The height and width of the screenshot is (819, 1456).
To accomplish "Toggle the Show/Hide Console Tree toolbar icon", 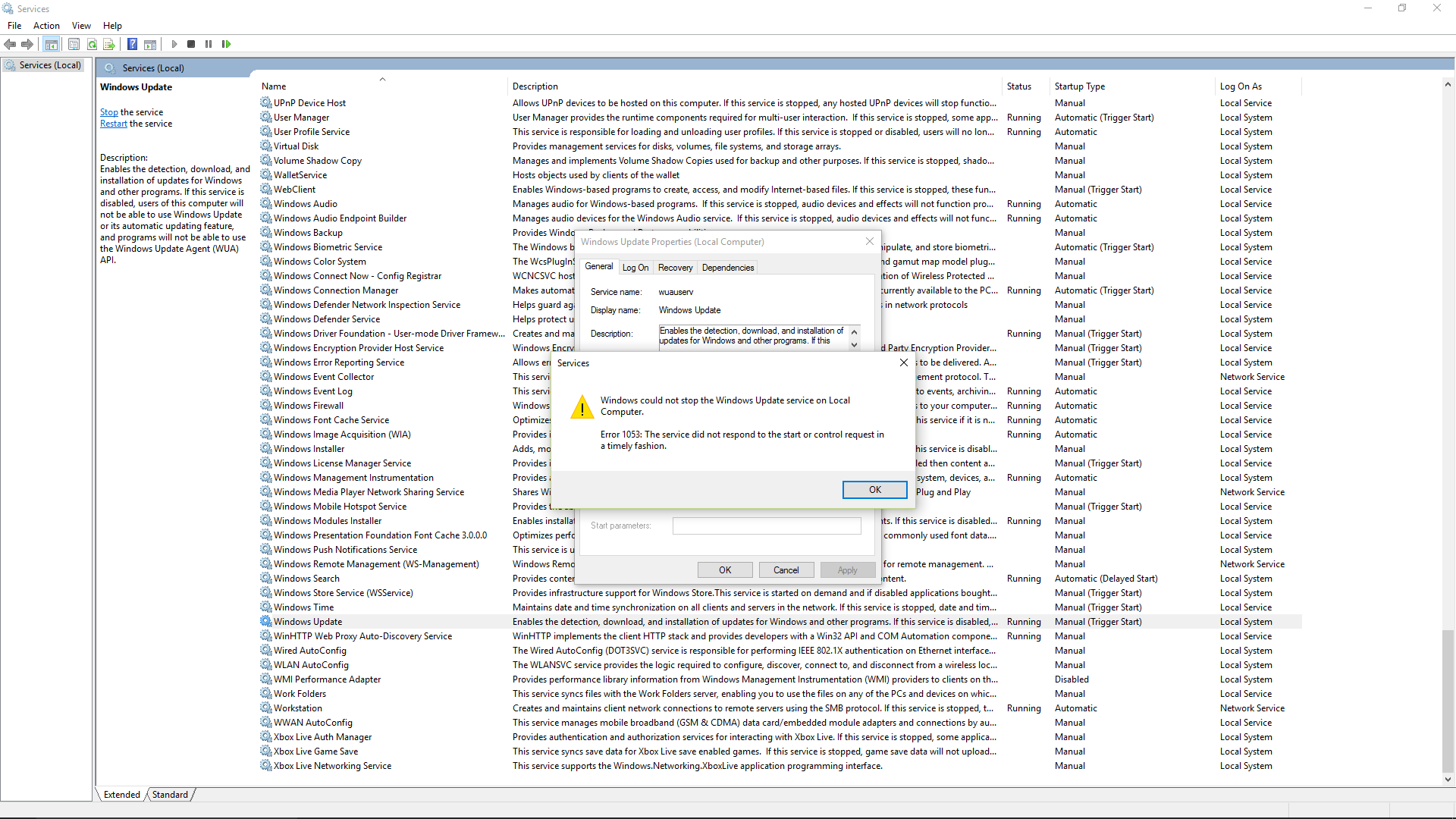I will [52, 44].
